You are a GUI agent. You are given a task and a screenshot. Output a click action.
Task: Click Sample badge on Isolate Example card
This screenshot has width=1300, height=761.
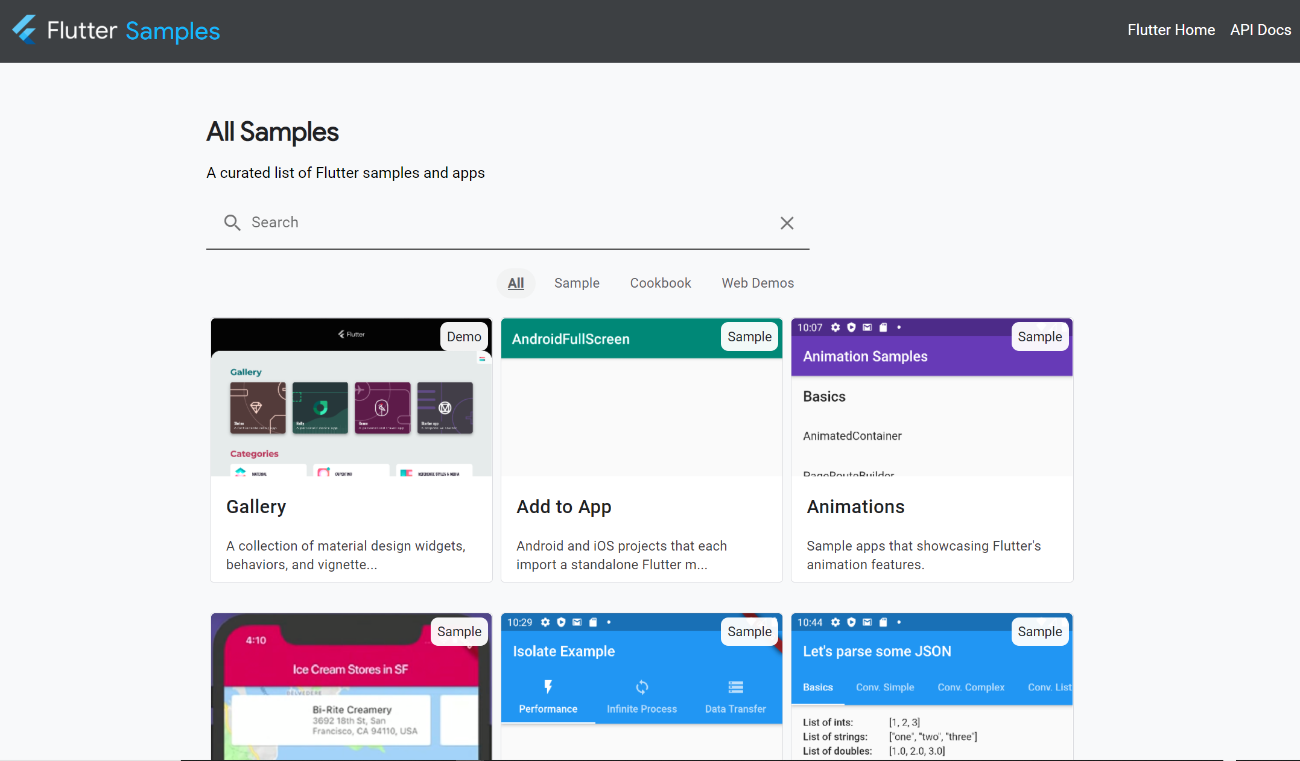point(750,632)
